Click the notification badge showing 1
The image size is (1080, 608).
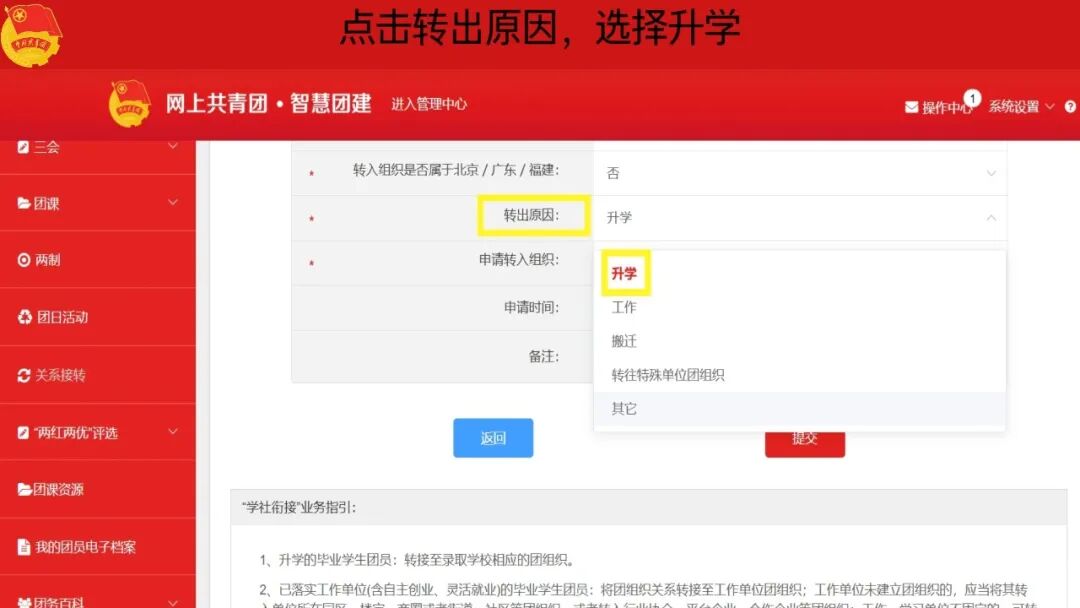(x=972, y=98)
